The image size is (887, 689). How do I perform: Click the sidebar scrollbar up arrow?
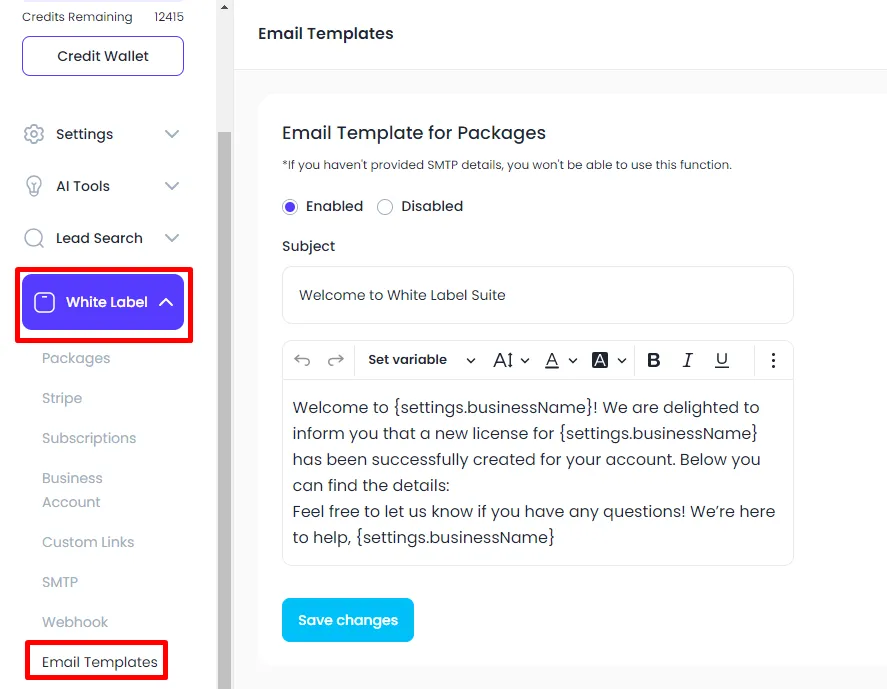[225, 7]
